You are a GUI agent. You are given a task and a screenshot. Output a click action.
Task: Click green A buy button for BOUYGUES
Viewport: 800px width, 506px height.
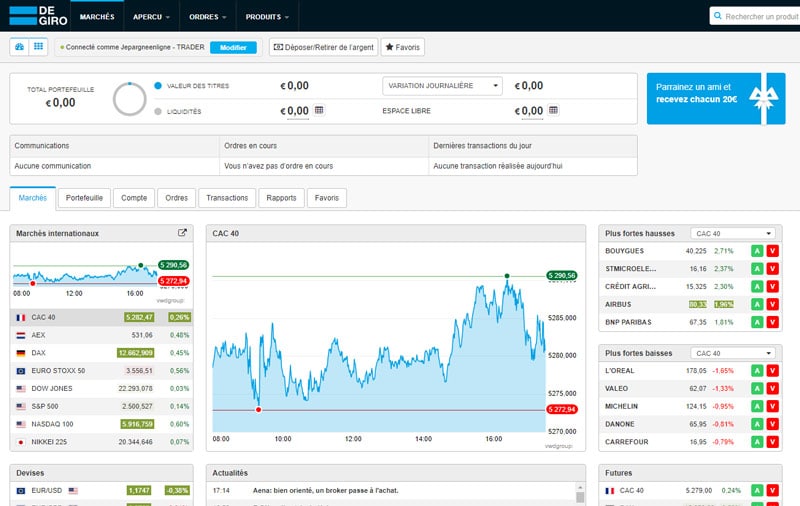point(757,251)
